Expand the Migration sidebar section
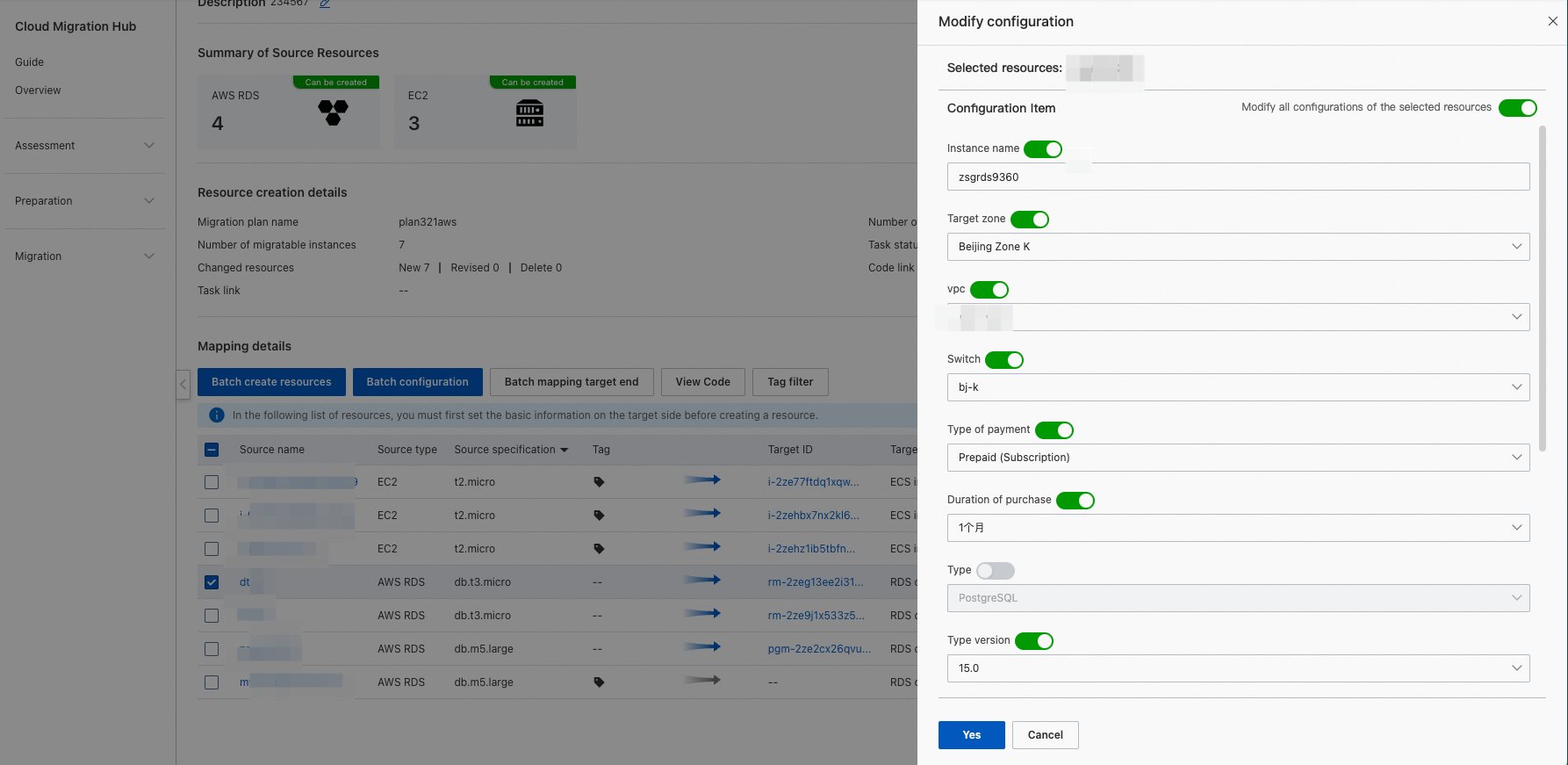 pyautogui.click(x=84, y=256)
